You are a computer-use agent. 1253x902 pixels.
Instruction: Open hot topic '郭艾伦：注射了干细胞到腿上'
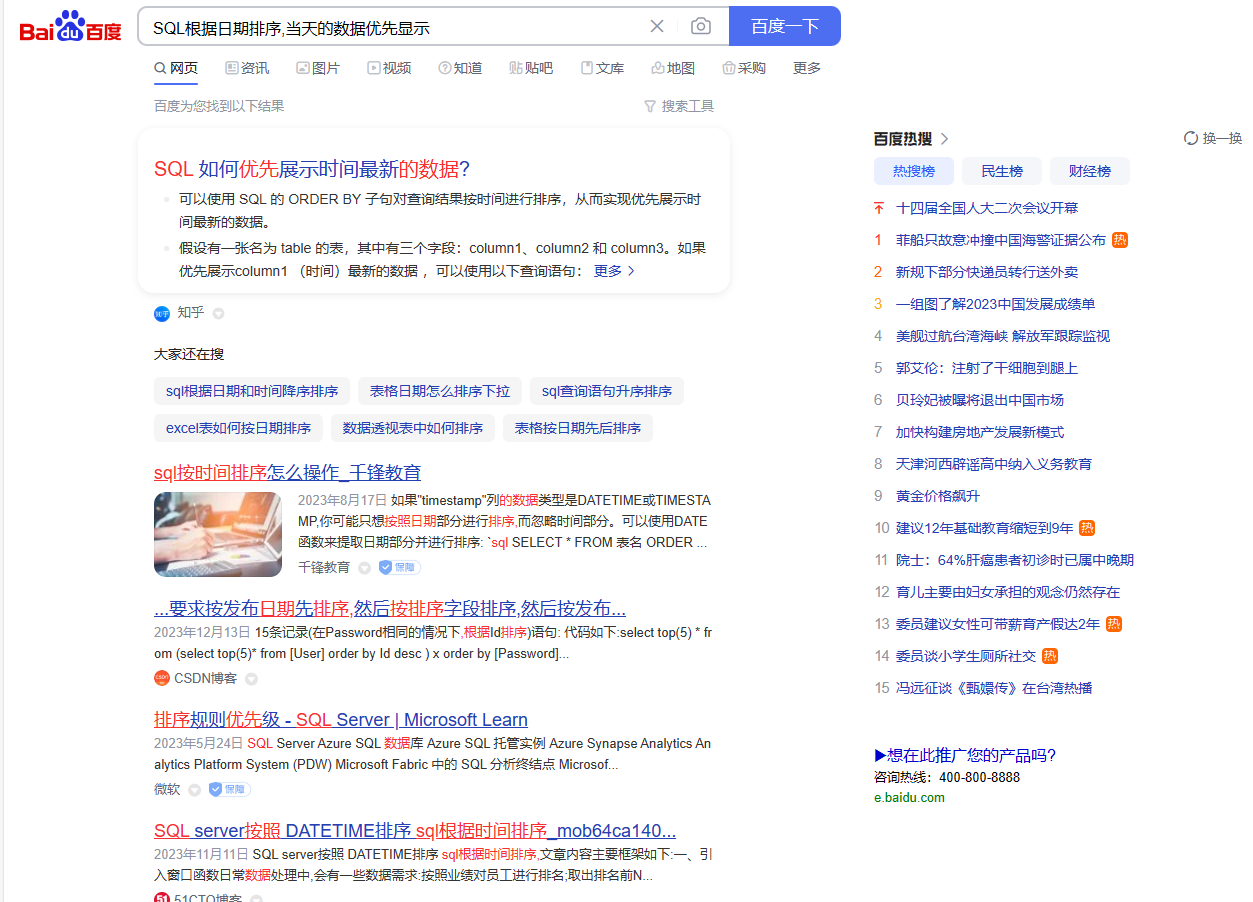point(987,368)
